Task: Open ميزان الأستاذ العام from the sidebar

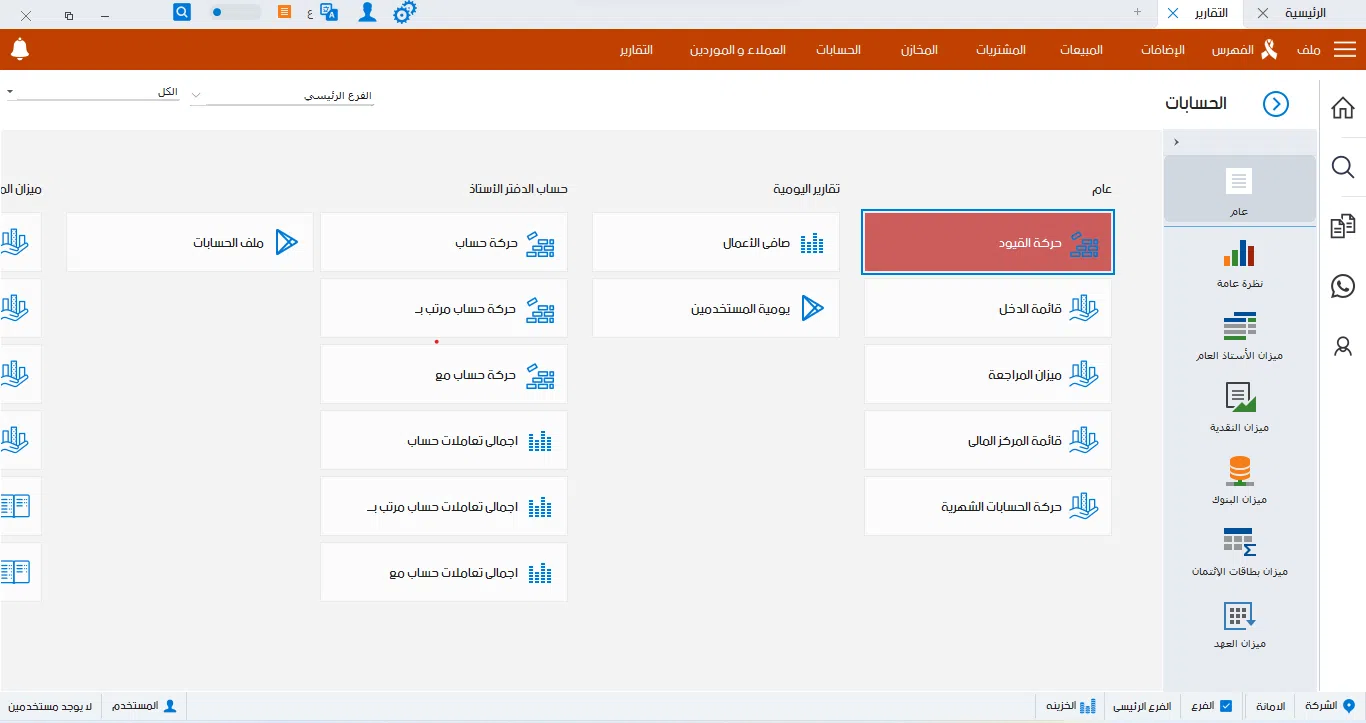Action: coord(1240,335)
